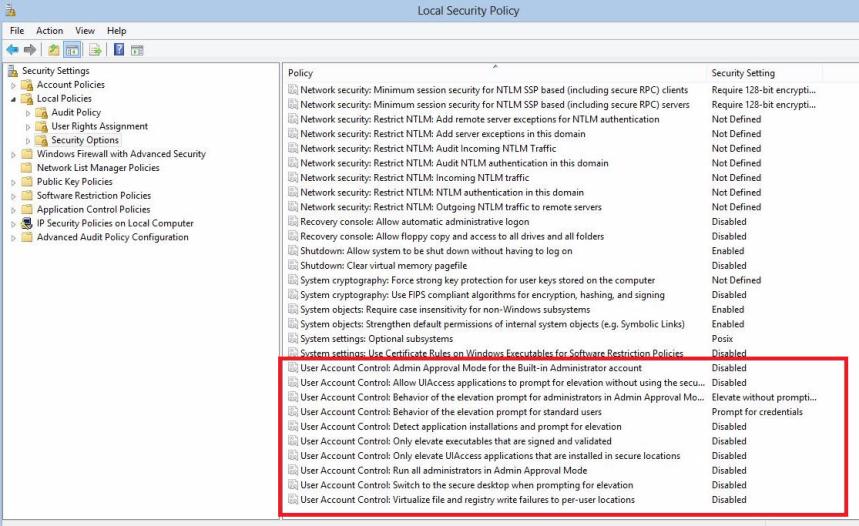Select the Network List Manager Policies item
Image resolution: width=859 pixels, height=526 pixels.
[98, 168]
